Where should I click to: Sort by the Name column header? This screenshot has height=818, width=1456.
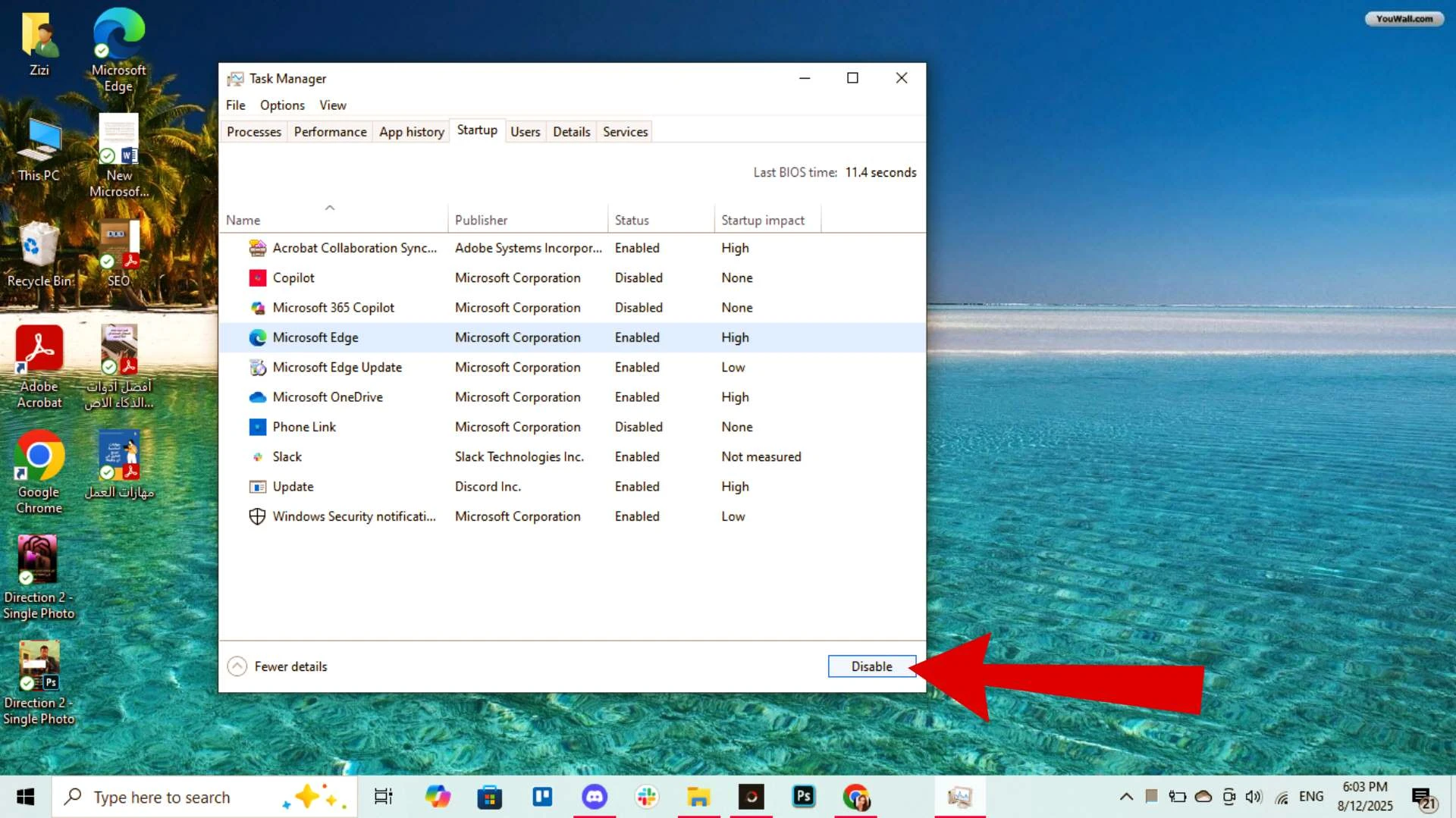coord(334,220)
